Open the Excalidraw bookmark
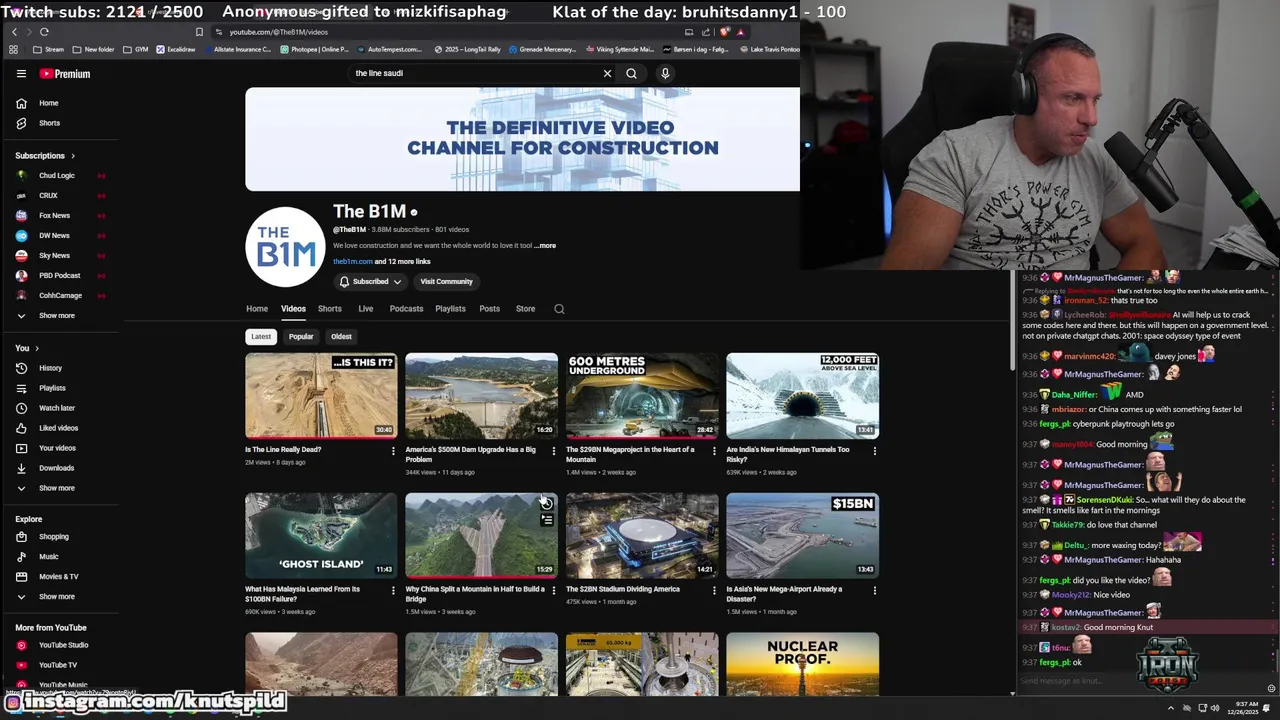The height and width of the screenshot is (720, 1280). 175,49
